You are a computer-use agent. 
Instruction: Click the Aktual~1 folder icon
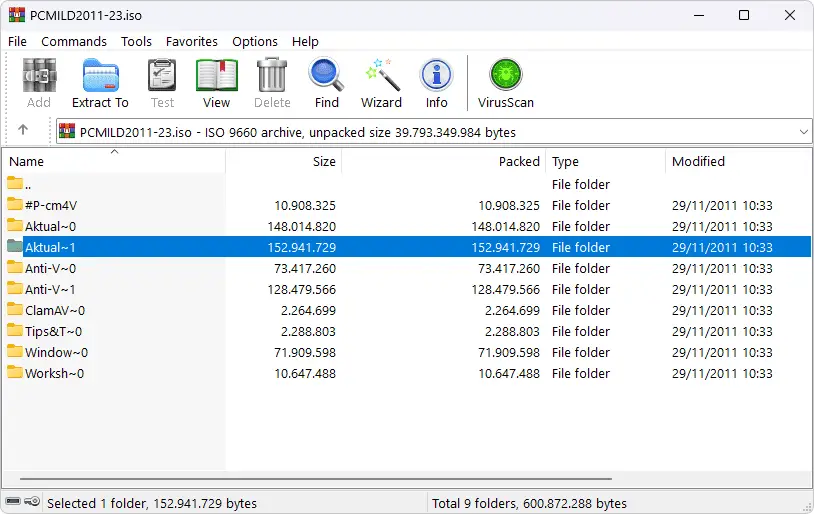15,246
